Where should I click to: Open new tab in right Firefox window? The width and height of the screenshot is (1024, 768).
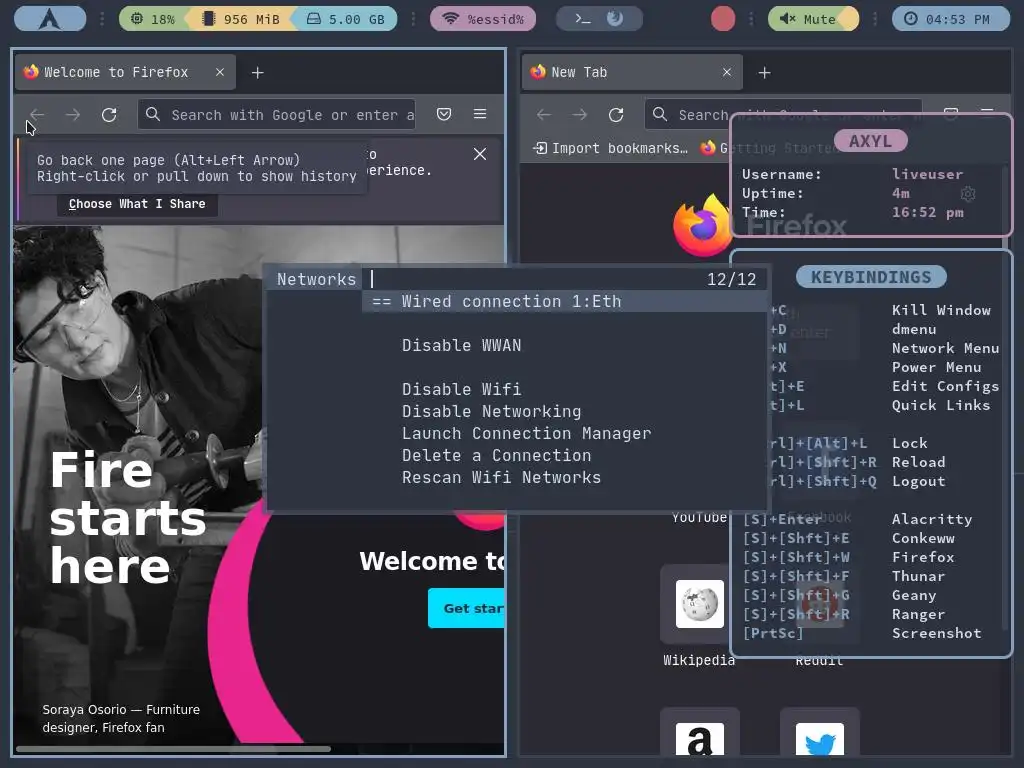click(x=765, y=72)
